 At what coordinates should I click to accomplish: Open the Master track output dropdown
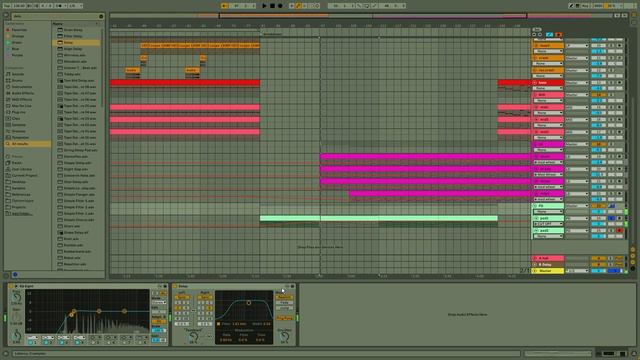[x=577, y=271]
